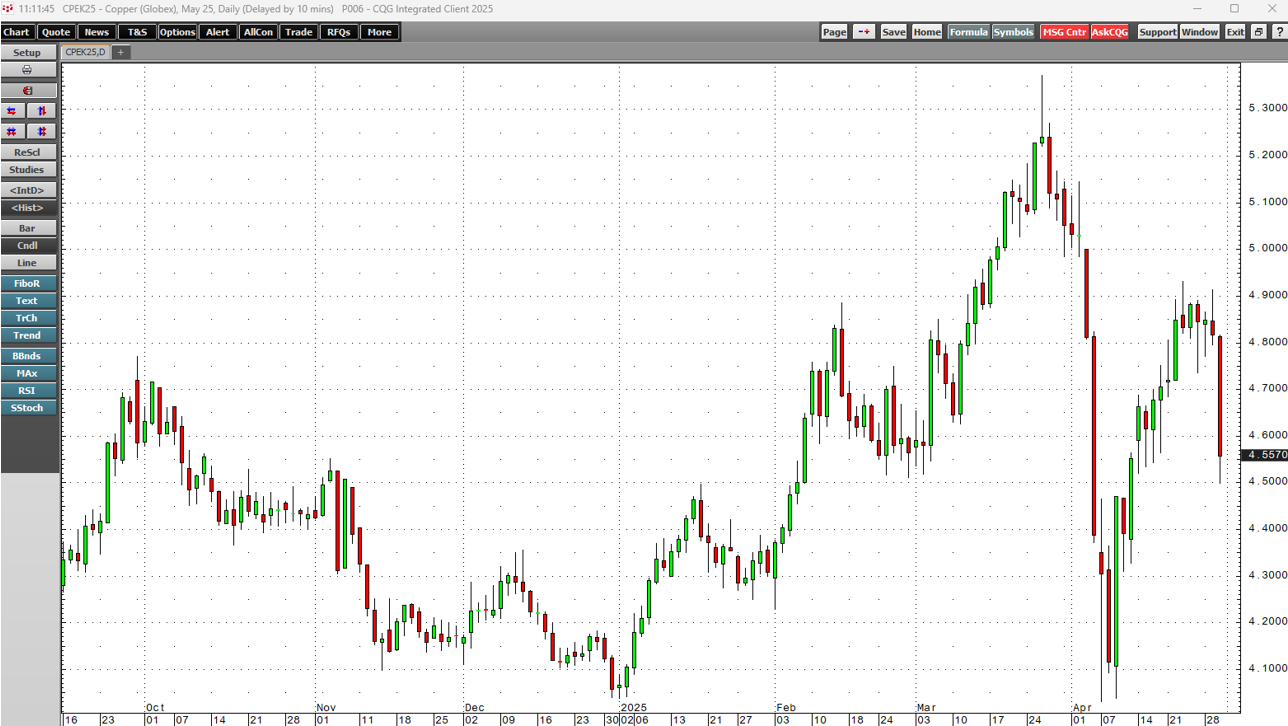The image size is (1288, 726).
Task: Open the More menu
Action: [378, 31]
